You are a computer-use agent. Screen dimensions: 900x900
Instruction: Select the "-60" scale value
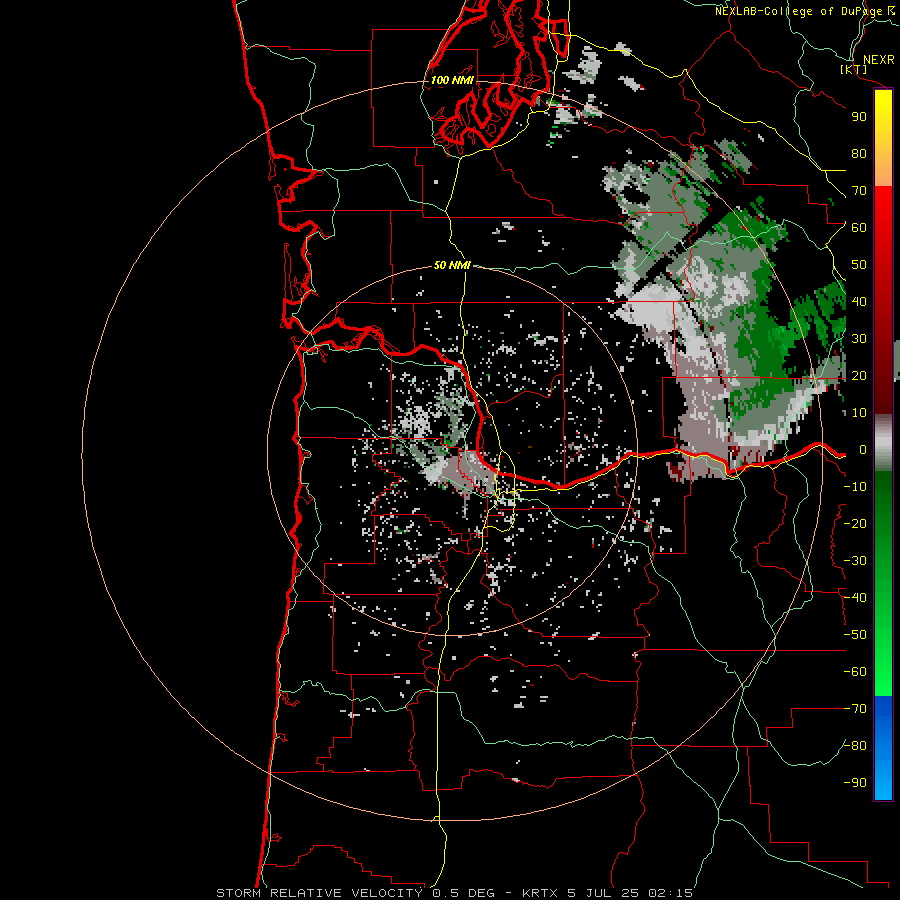coord(855,672)
